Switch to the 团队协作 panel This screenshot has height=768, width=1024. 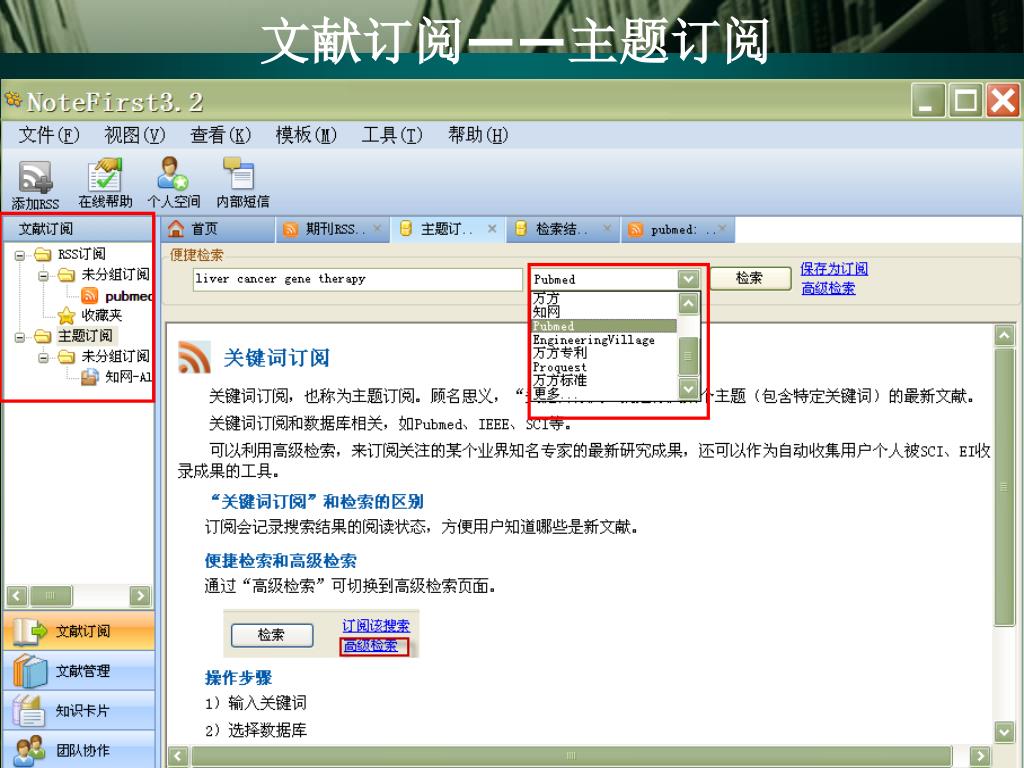79,750
